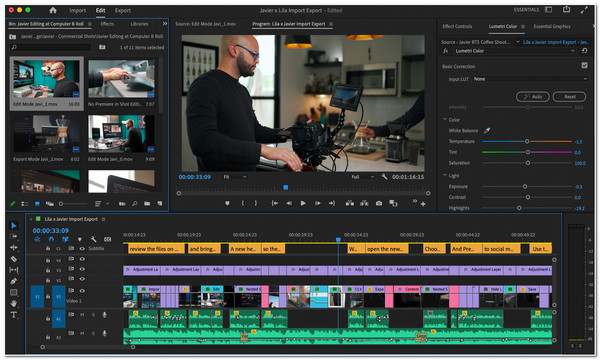Open the Fit zoom level dropdown

[x=234, y=177]
